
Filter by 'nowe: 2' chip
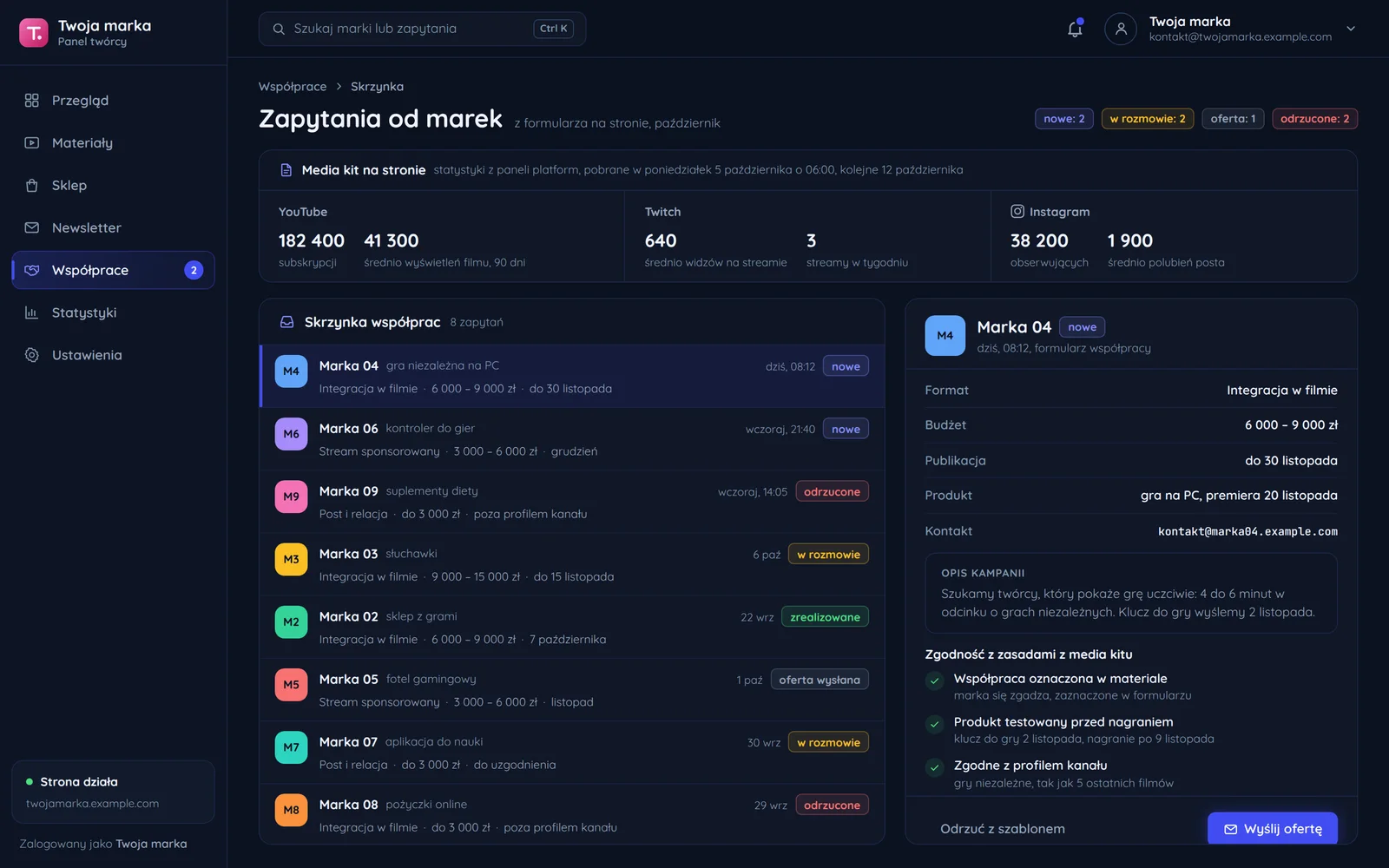pyautogui.click(x=1063, y=119)
